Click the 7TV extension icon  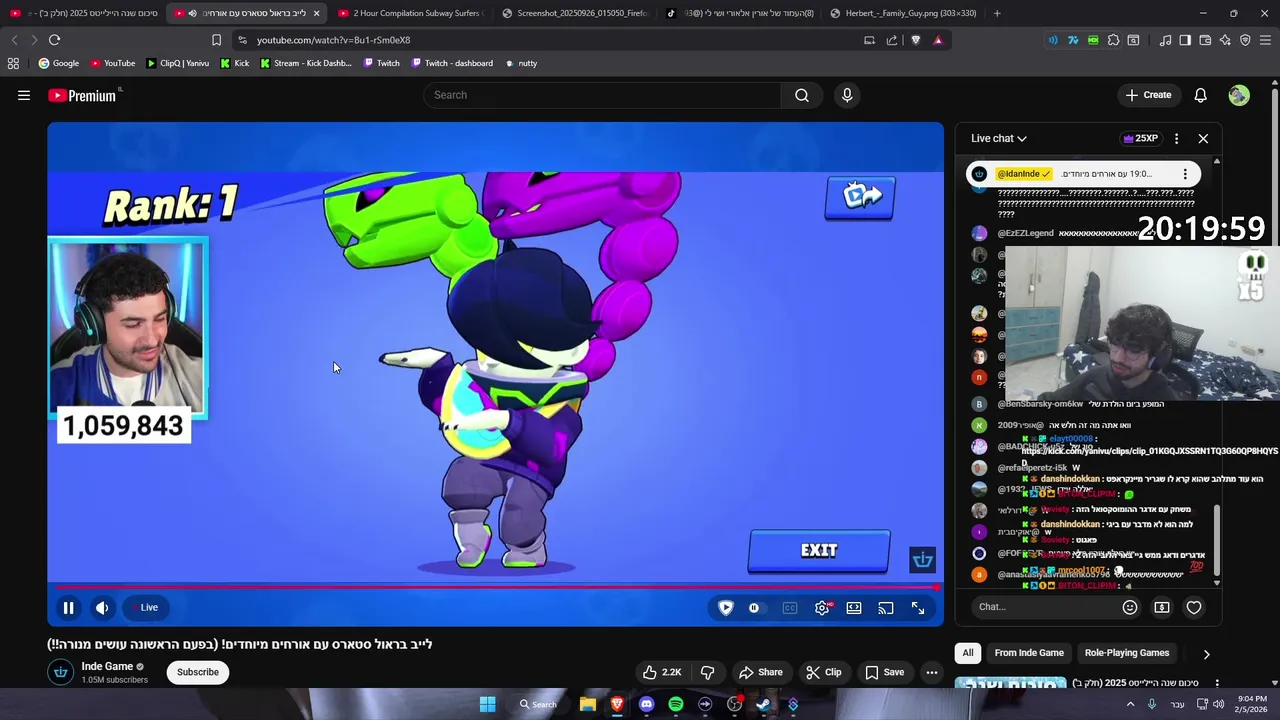1073,40
